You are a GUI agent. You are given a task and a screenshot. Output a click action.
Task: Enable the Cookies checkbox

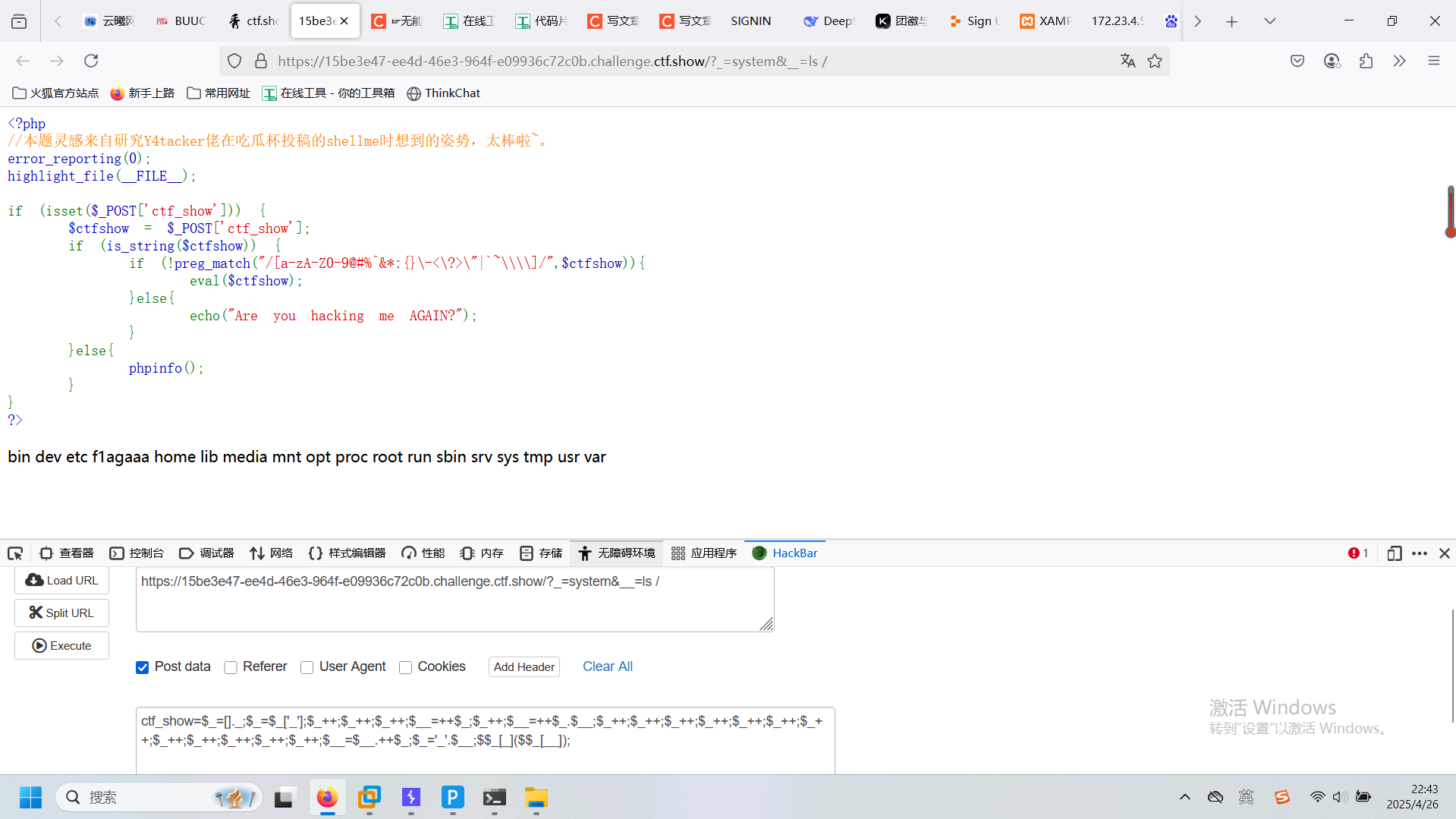[405, 667]
